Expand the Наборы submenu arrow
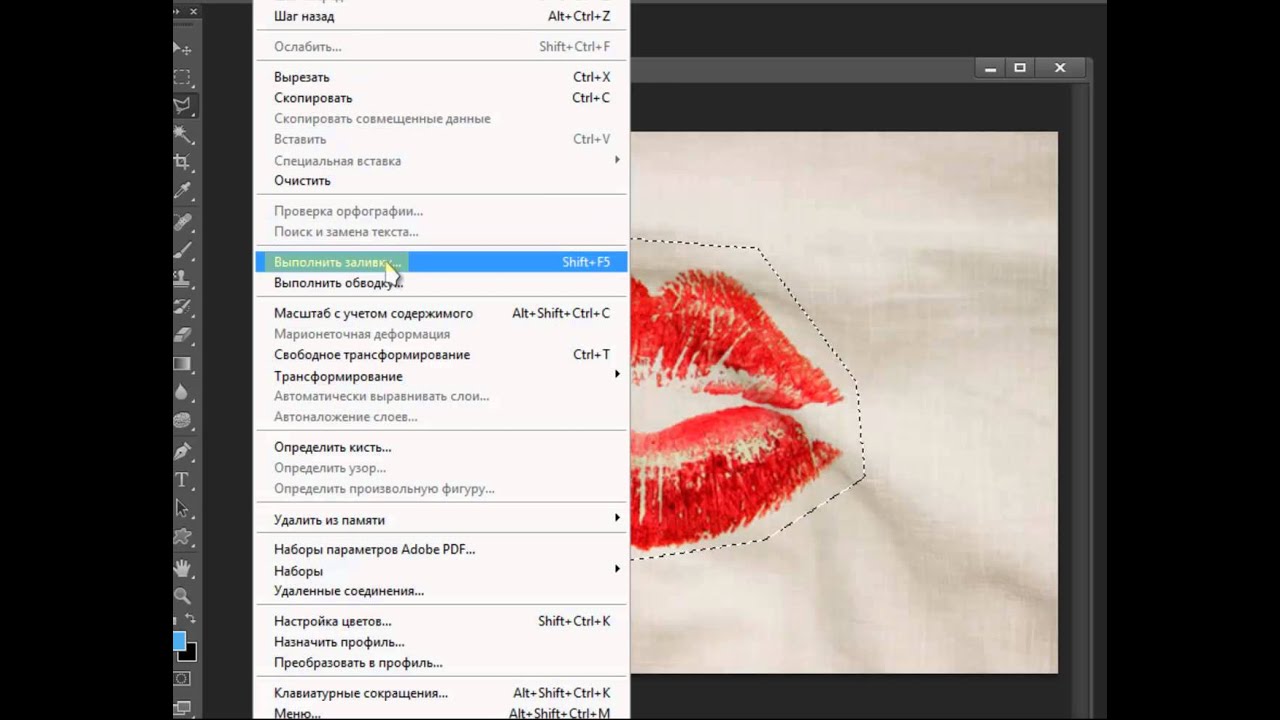The height and width of the screenshot is (720, 1280). (617, 570)
